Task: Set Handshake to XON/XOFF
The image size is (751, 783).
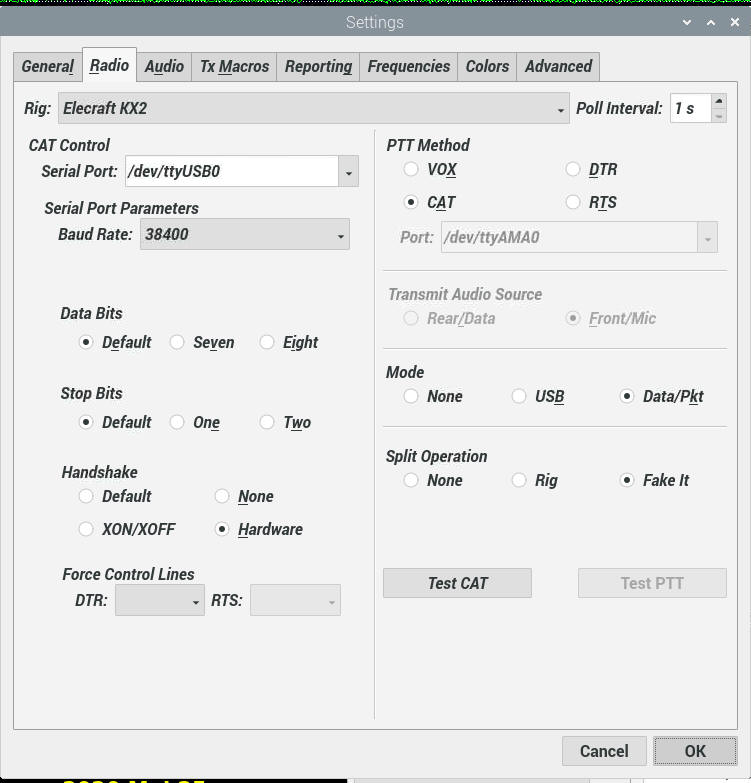Action: click(87, 529)
